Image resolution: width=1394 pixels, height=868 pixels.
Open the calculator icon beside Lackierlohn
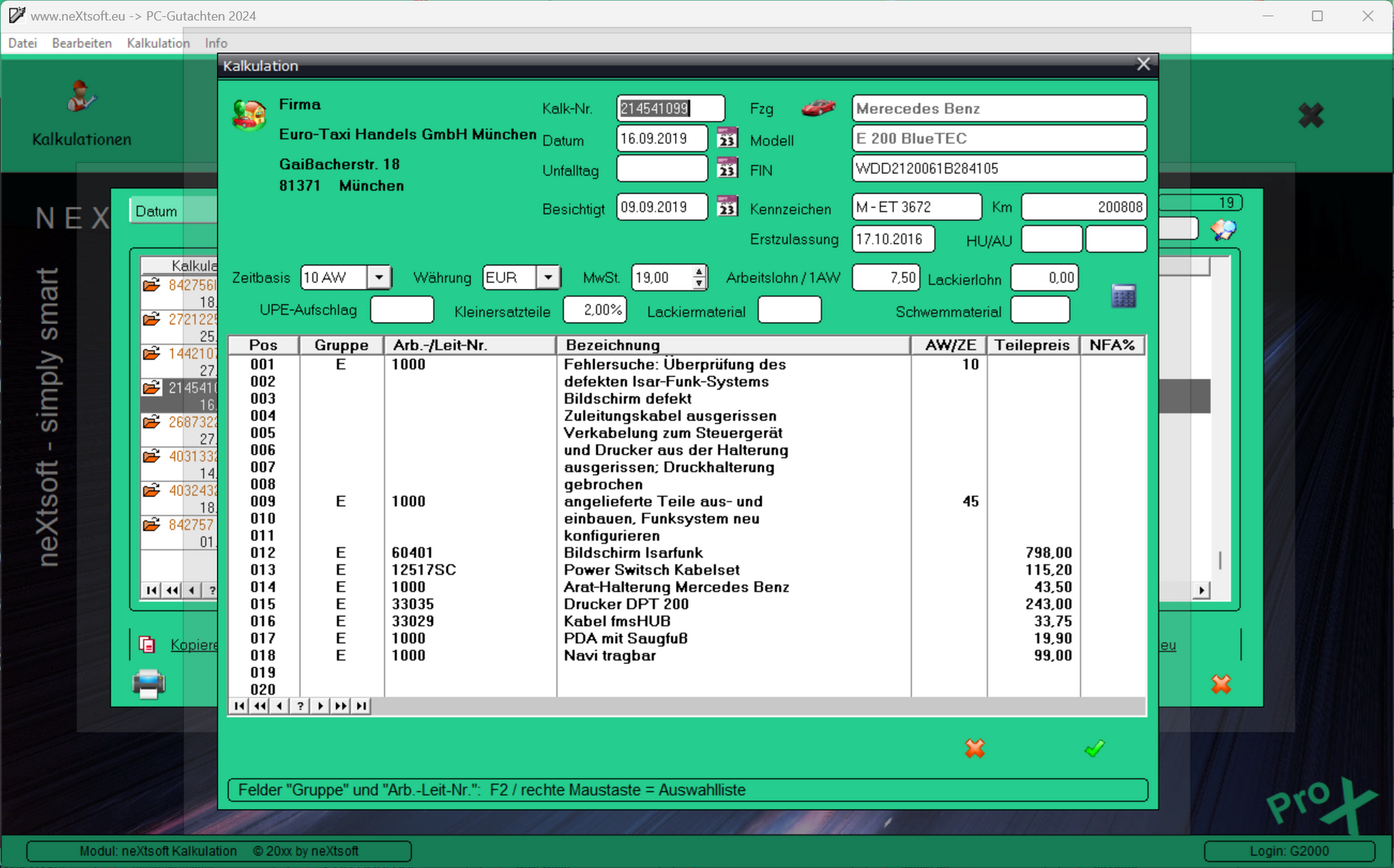point(1123,296)
